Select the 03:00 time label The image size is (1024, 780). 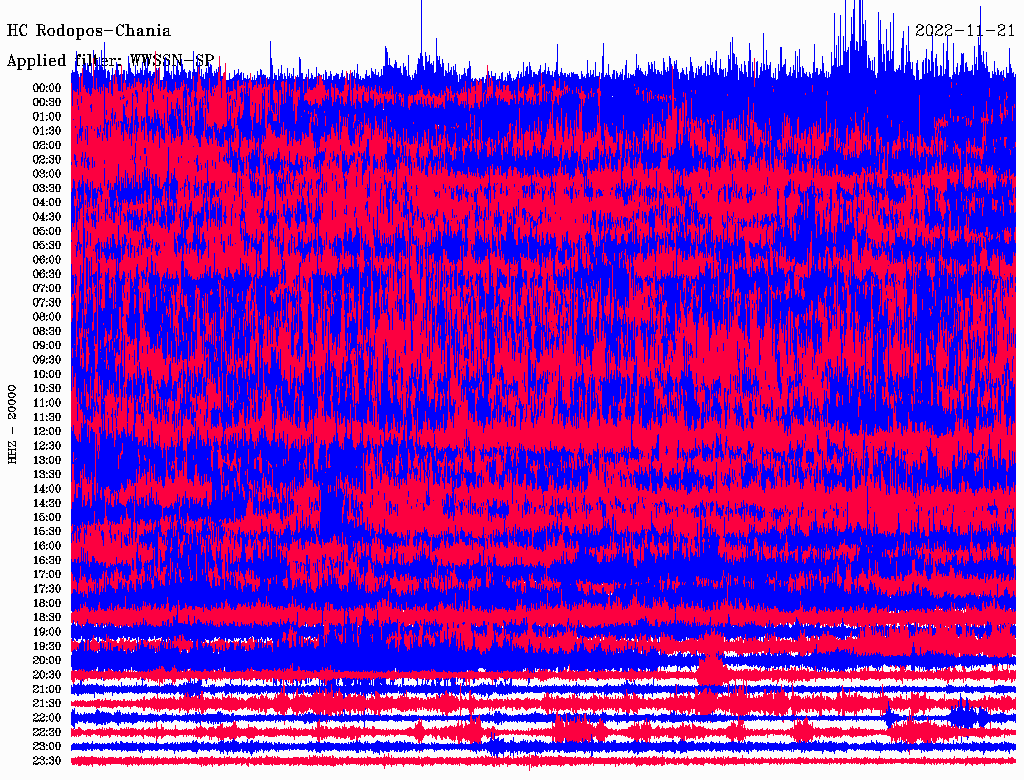click(47, 174)
